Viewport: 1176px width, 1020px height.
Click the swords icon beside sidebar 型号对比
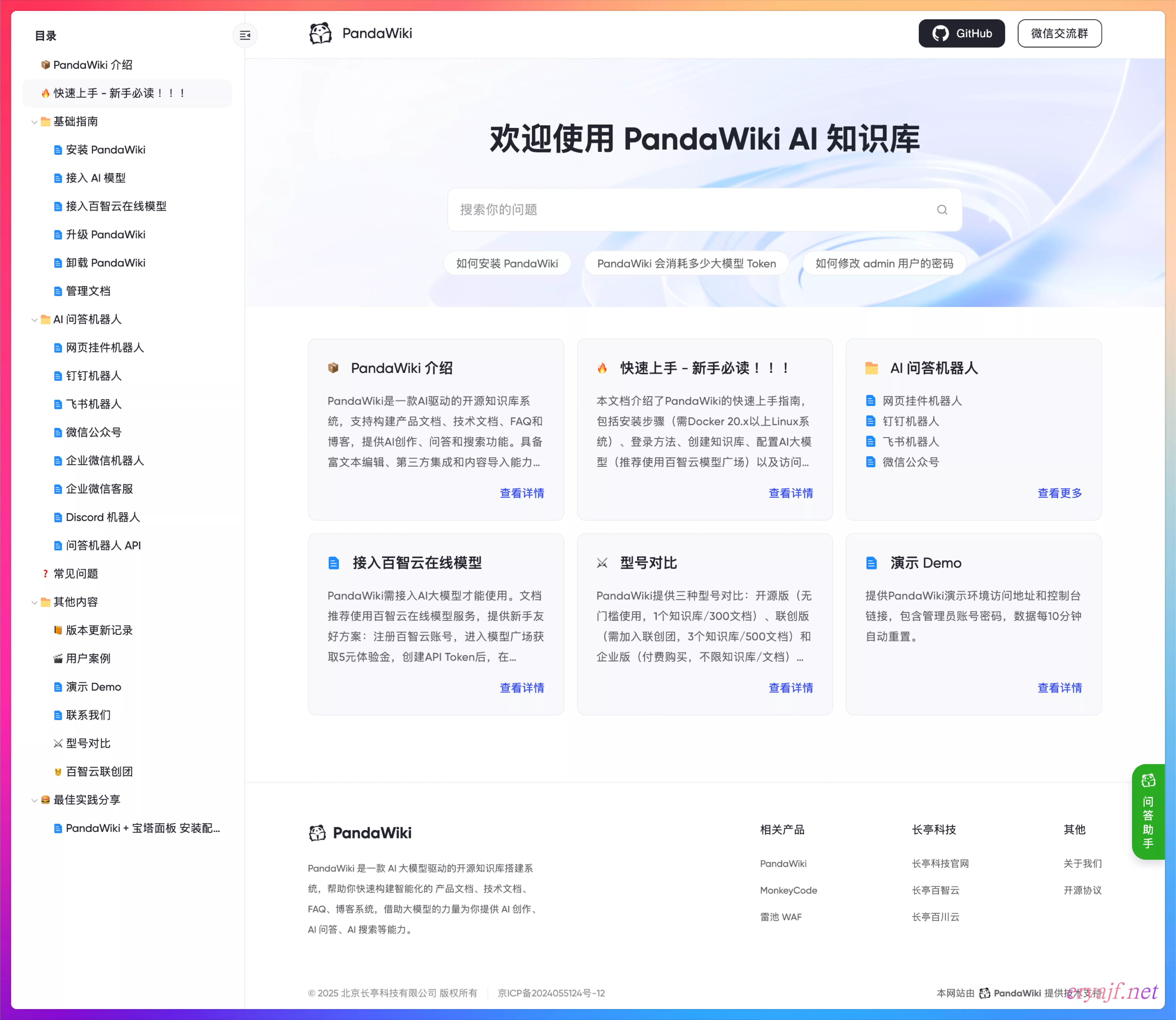pyautogui.click(x=58, y=743)
